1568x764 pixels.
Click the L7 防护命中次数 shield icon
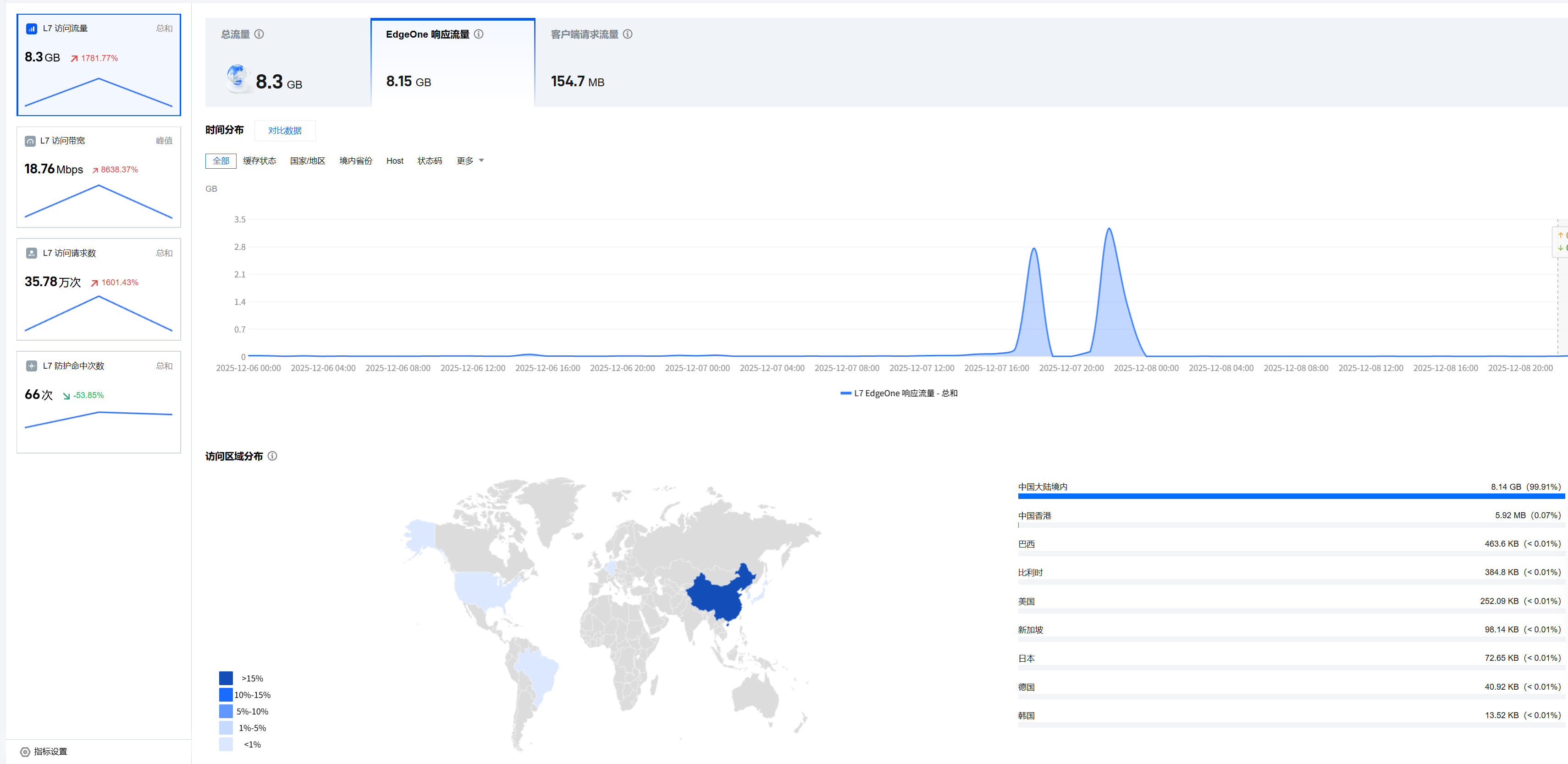[x=32, y=366]
